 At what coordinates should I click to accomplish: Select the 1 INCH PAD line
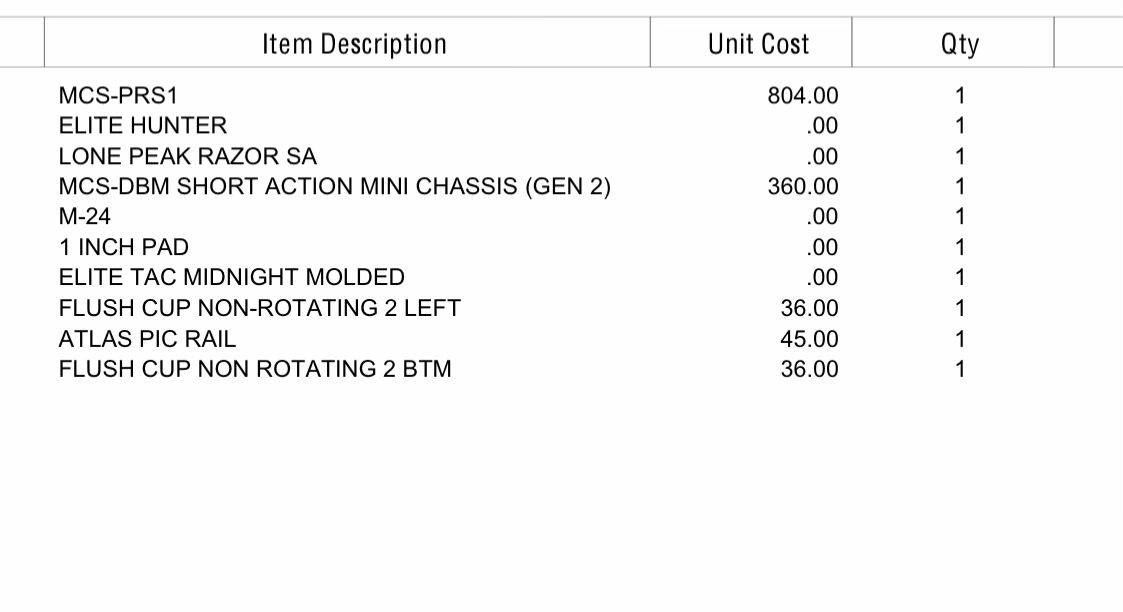coord(124,247)
